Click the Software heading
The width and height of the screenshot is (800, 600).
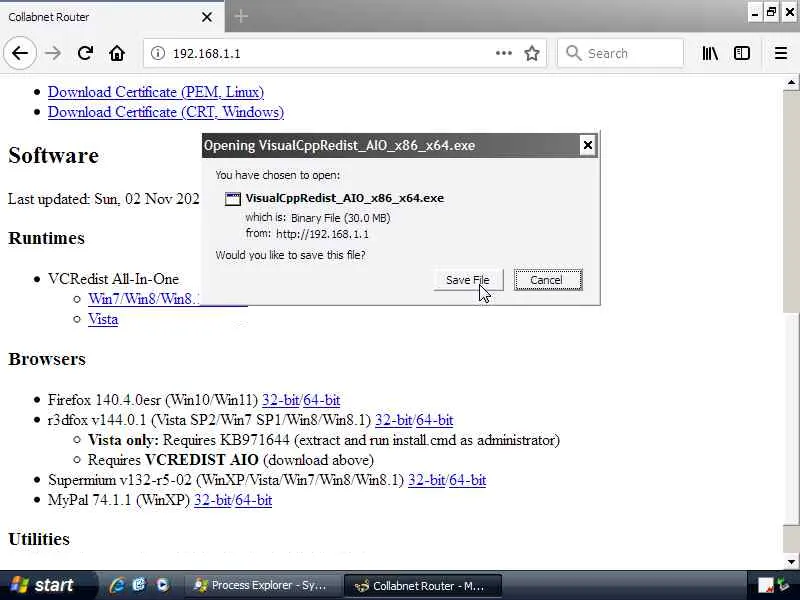(54, 155)
